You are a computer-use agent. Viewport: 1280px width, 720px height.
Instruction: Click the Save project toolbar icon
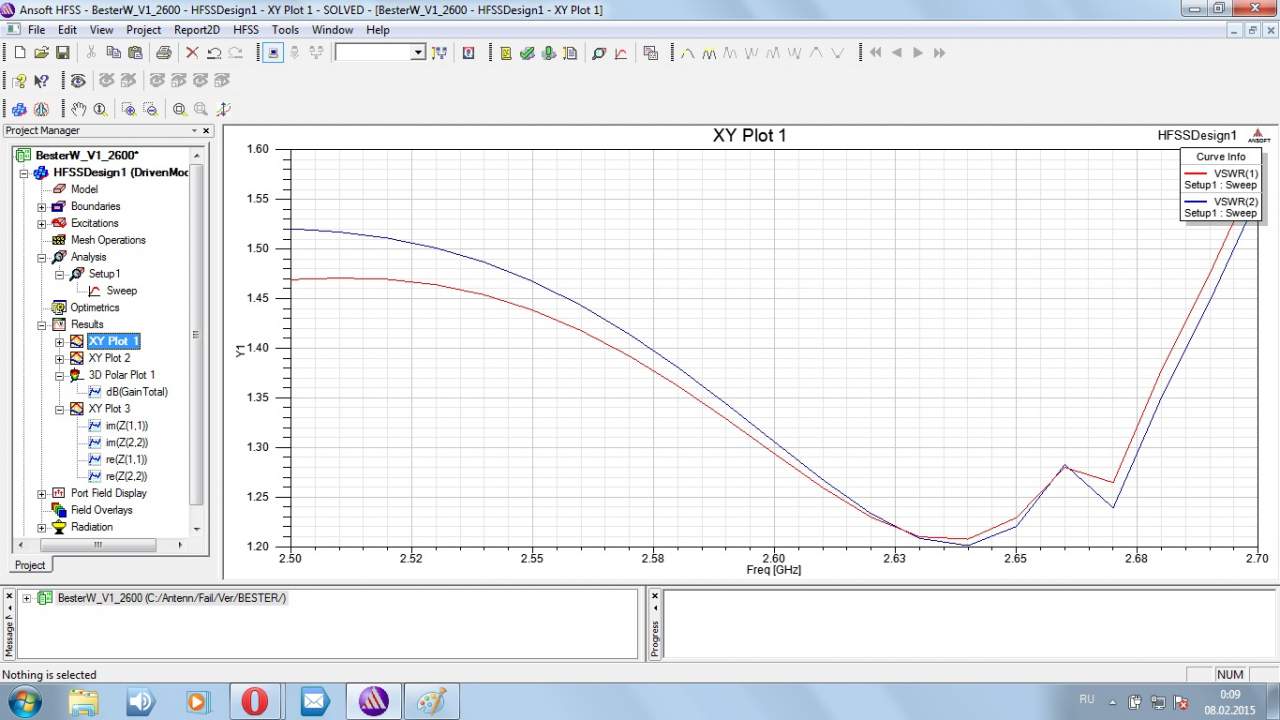[62, 53]
